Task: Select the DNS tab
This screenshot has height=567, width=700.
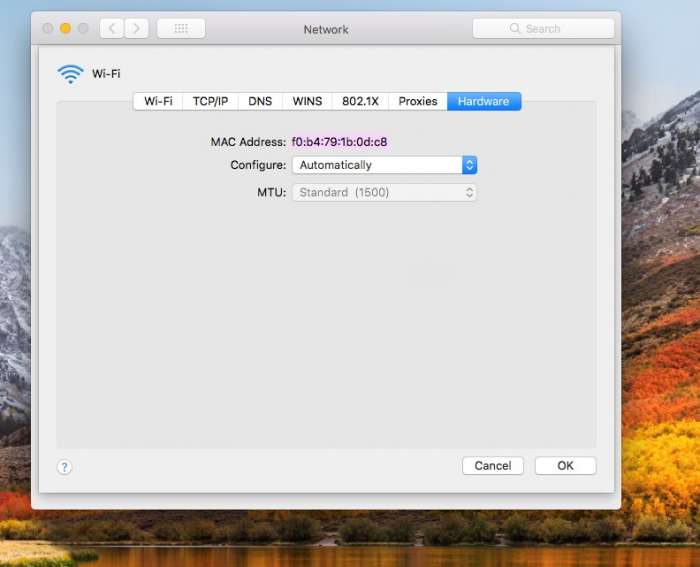Action: click(260, 101)
